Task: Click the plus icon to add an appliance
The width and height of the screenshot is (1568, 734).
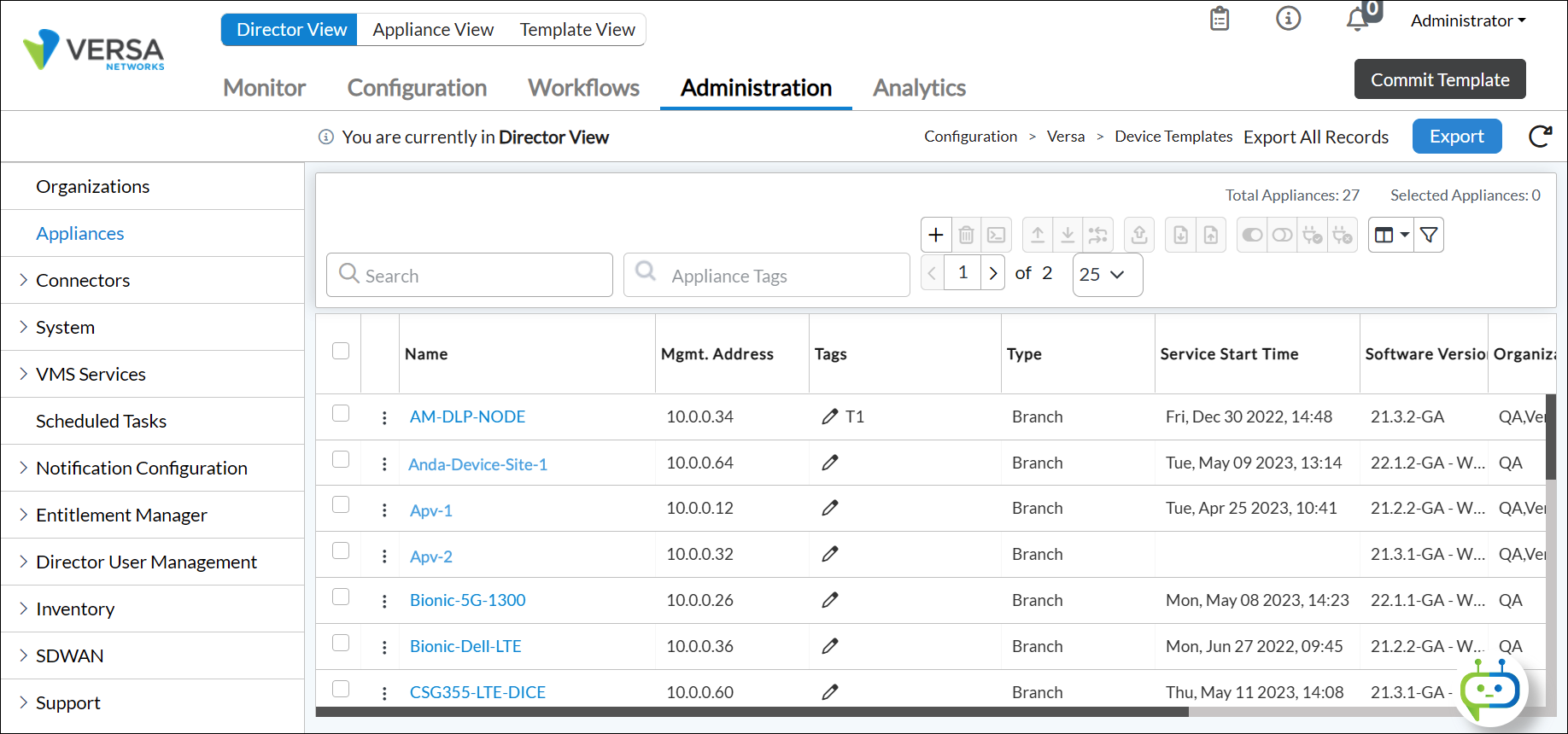Action: [x=936, y=235]
